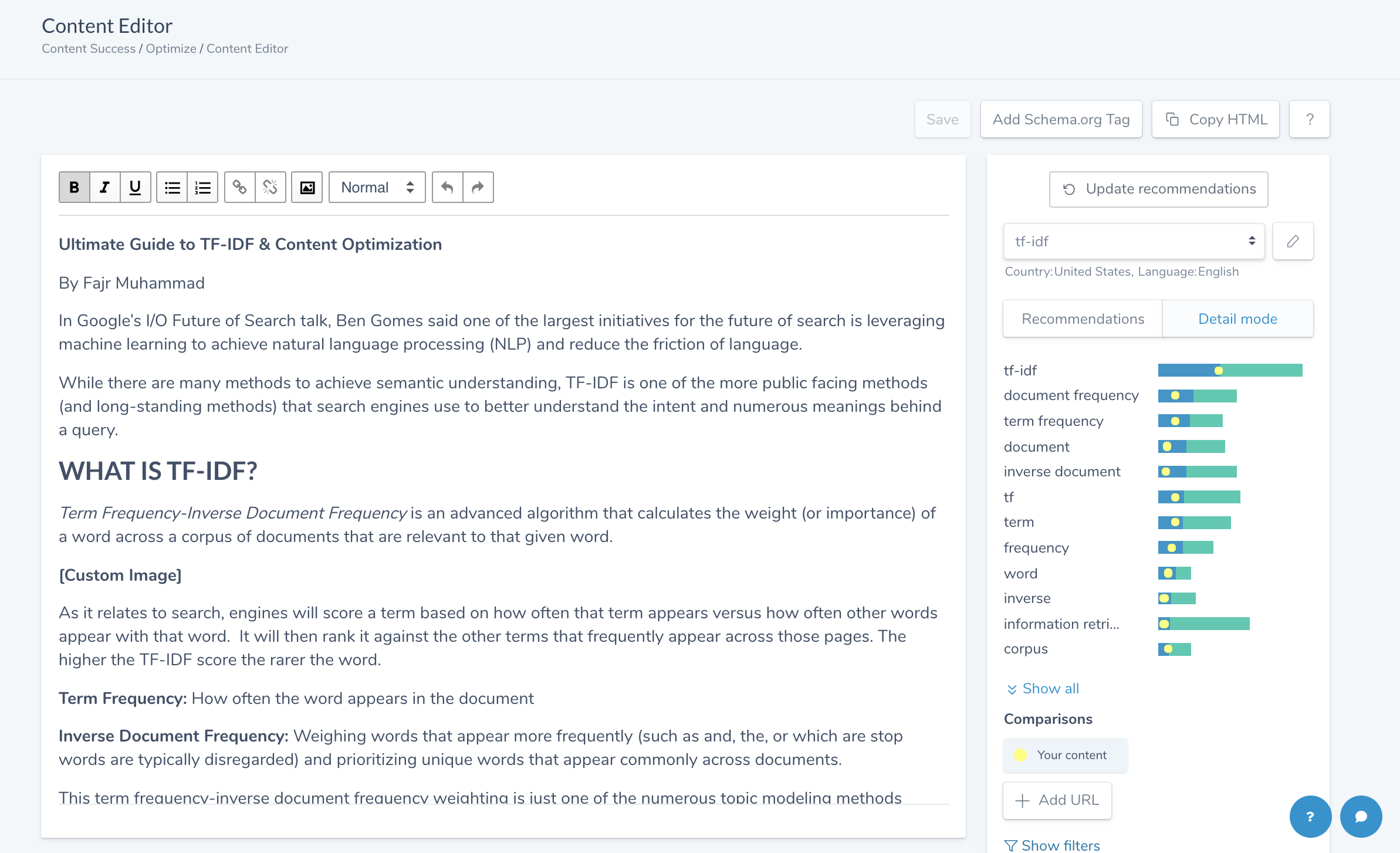Click the Optimize breadcrumb link
The image size is (1400, 853).
click(171, 49)
